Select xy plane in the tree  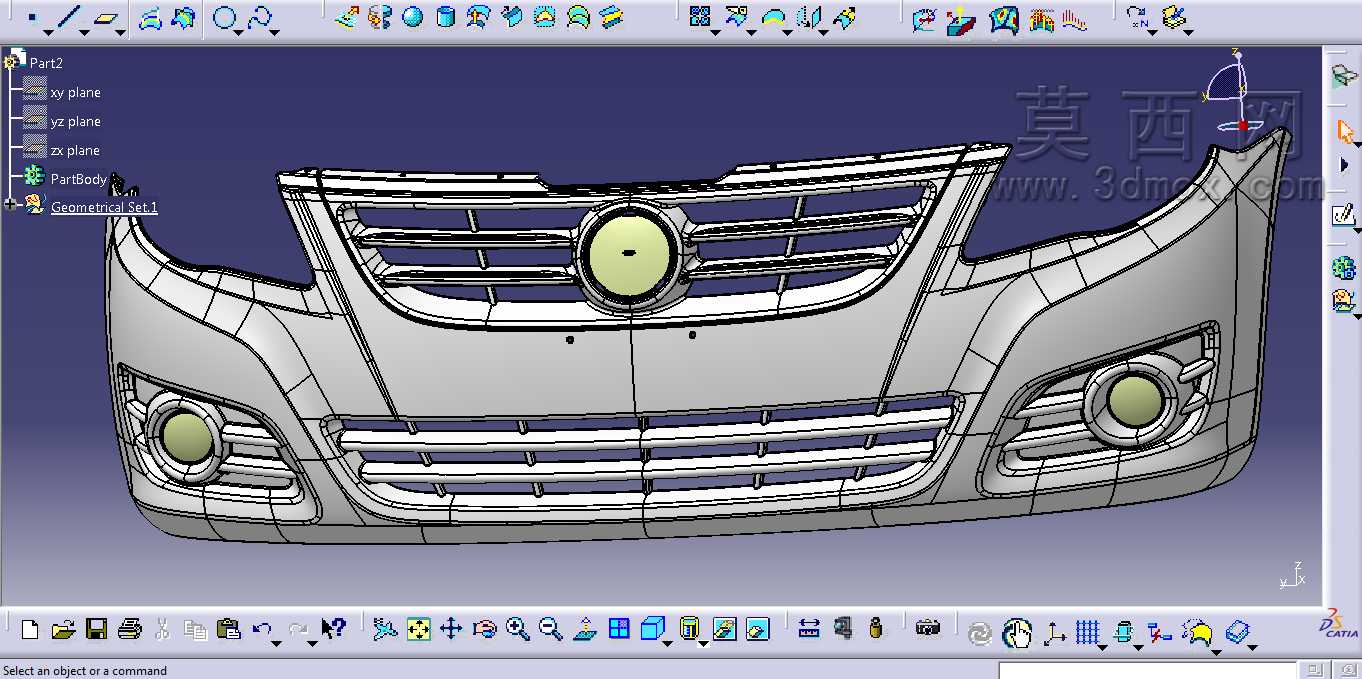(75, 92)
